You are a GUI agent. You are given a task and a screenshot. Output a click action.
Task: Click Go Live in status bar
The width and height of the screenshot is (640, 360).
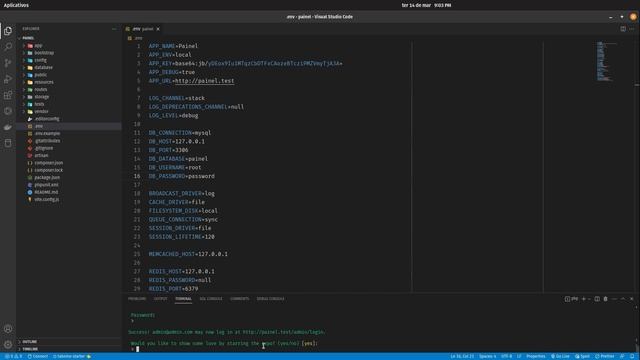(x=560, y=356)
